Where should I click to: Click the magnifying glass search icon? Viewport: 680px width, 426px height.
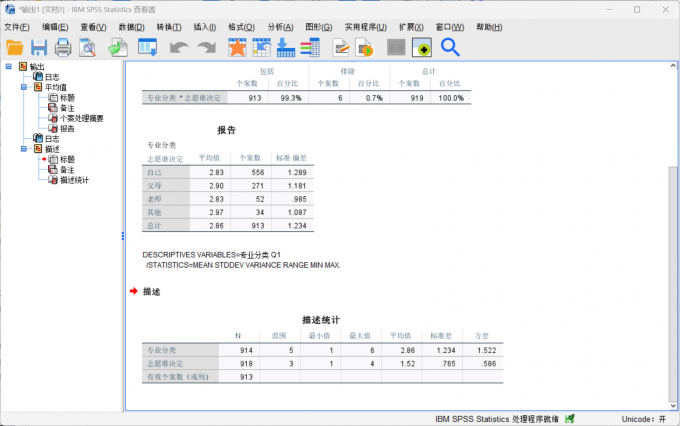click(x=450, y=47)
